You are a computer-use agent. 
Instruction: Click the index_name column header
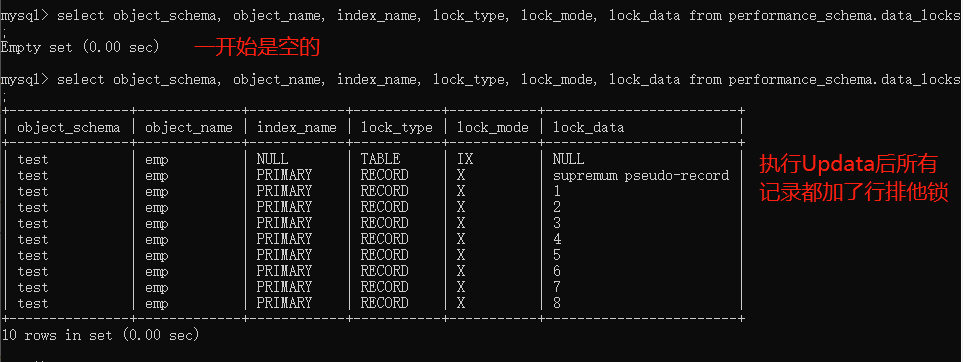(x=297, y=128)
